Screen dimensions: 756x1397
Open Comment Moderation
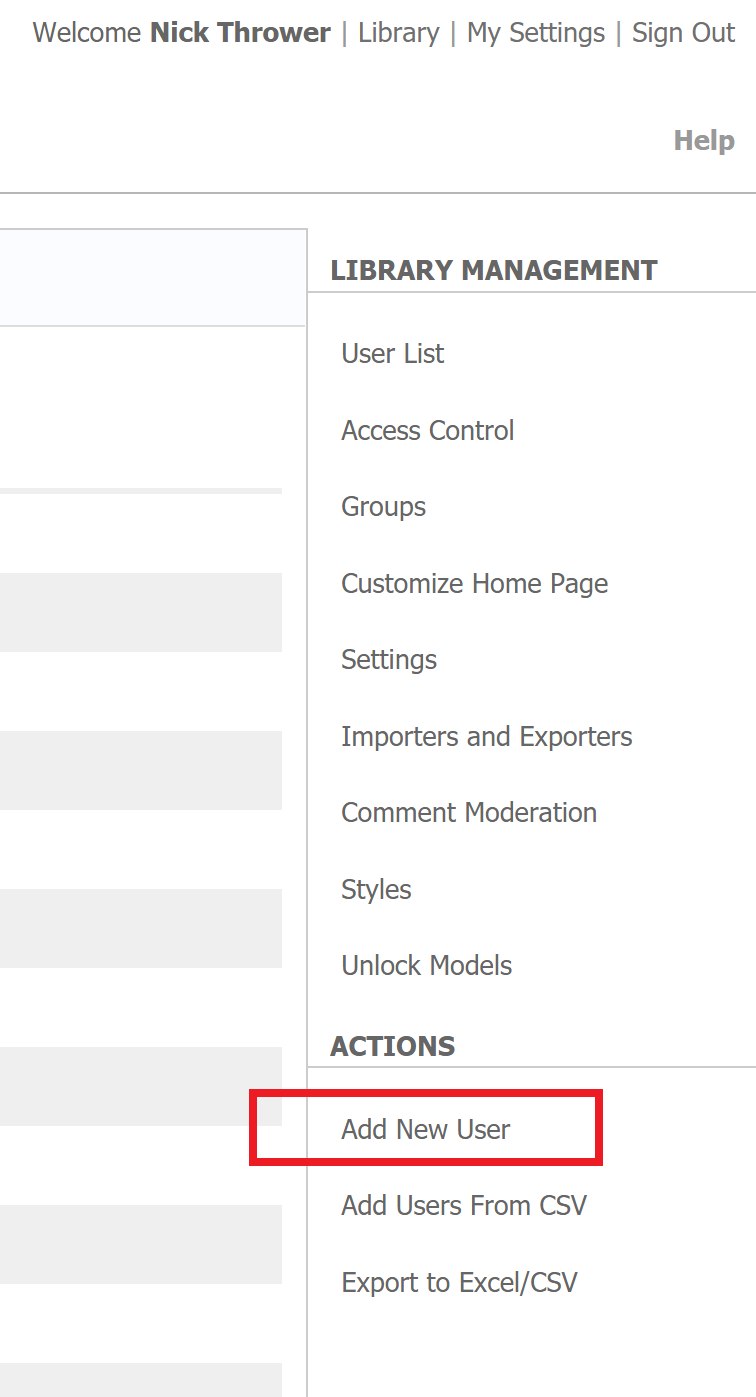469,813
